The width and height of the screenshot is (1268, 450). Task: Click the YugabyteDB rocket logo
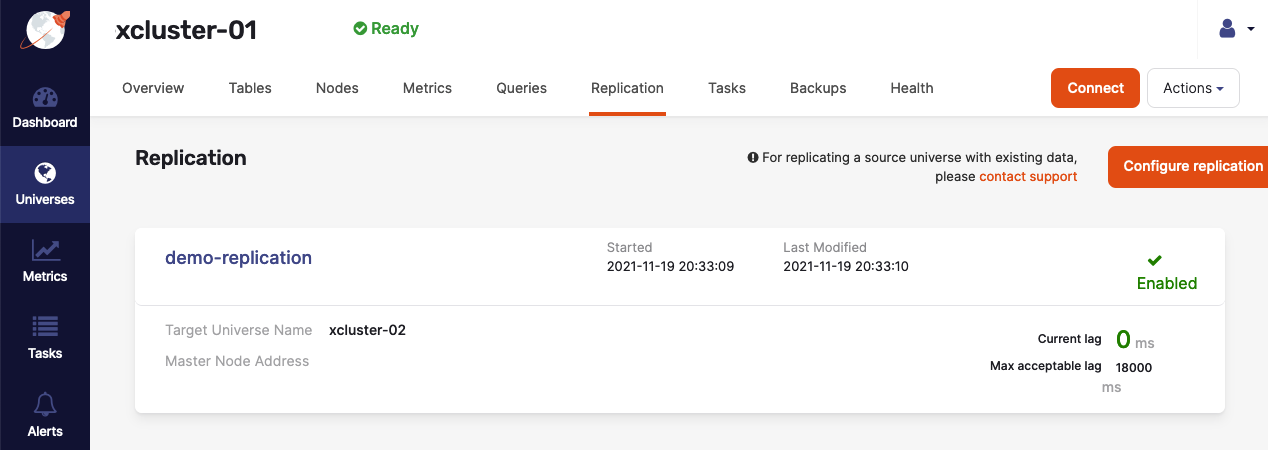[45, 30]
